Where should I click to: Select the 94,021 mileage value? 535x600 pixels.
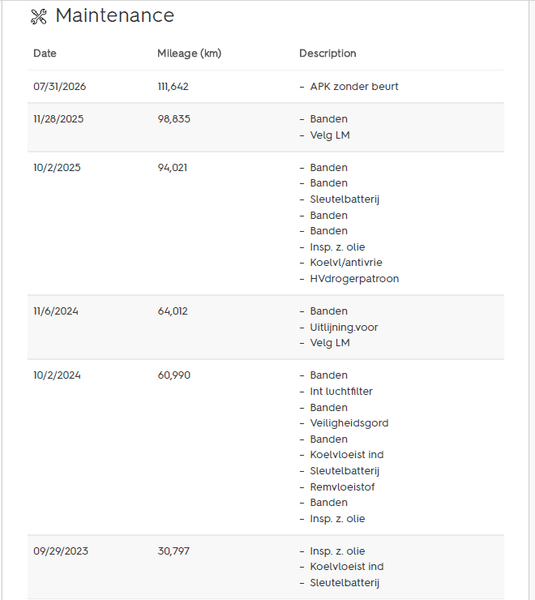pos(173,168)
